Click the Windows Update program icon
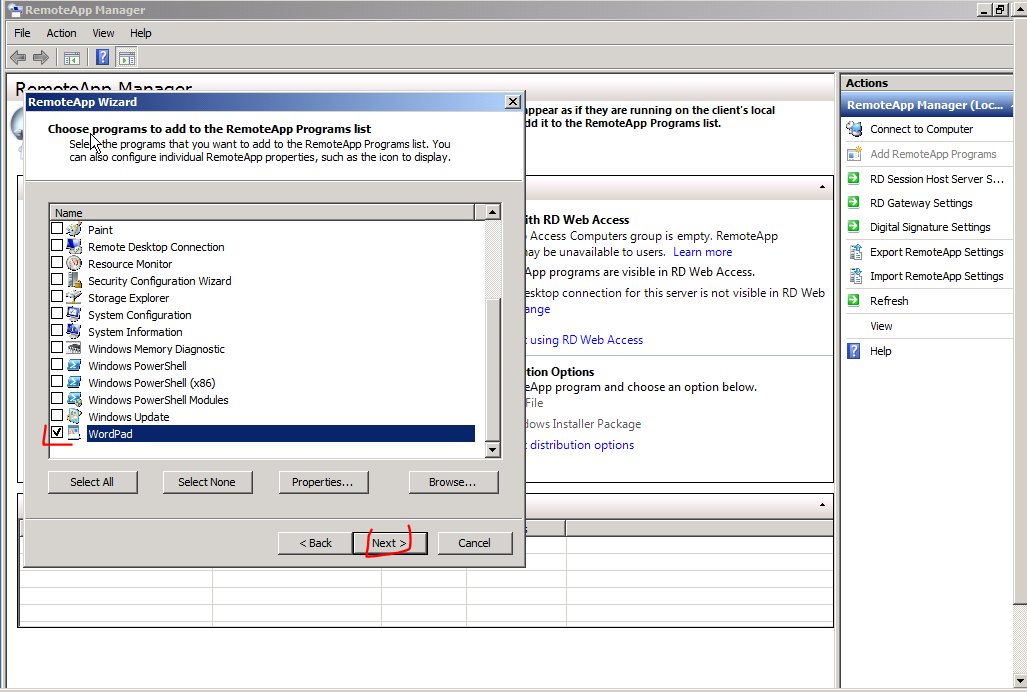This screenshot has height=692, width=1027. 74,416
